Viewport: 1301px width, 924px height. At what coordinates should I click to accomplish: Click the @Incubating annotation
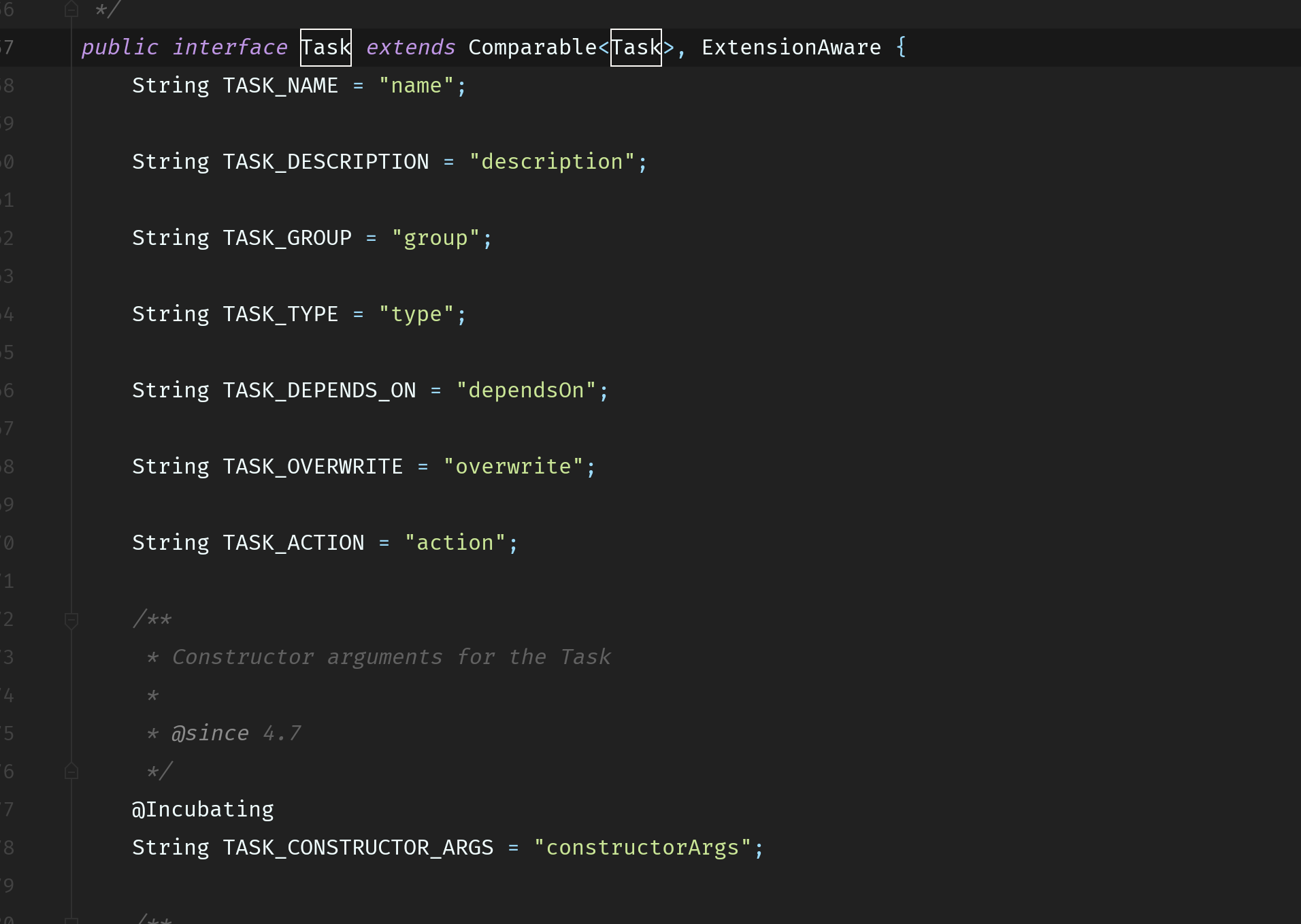click(x=203, y=810)
